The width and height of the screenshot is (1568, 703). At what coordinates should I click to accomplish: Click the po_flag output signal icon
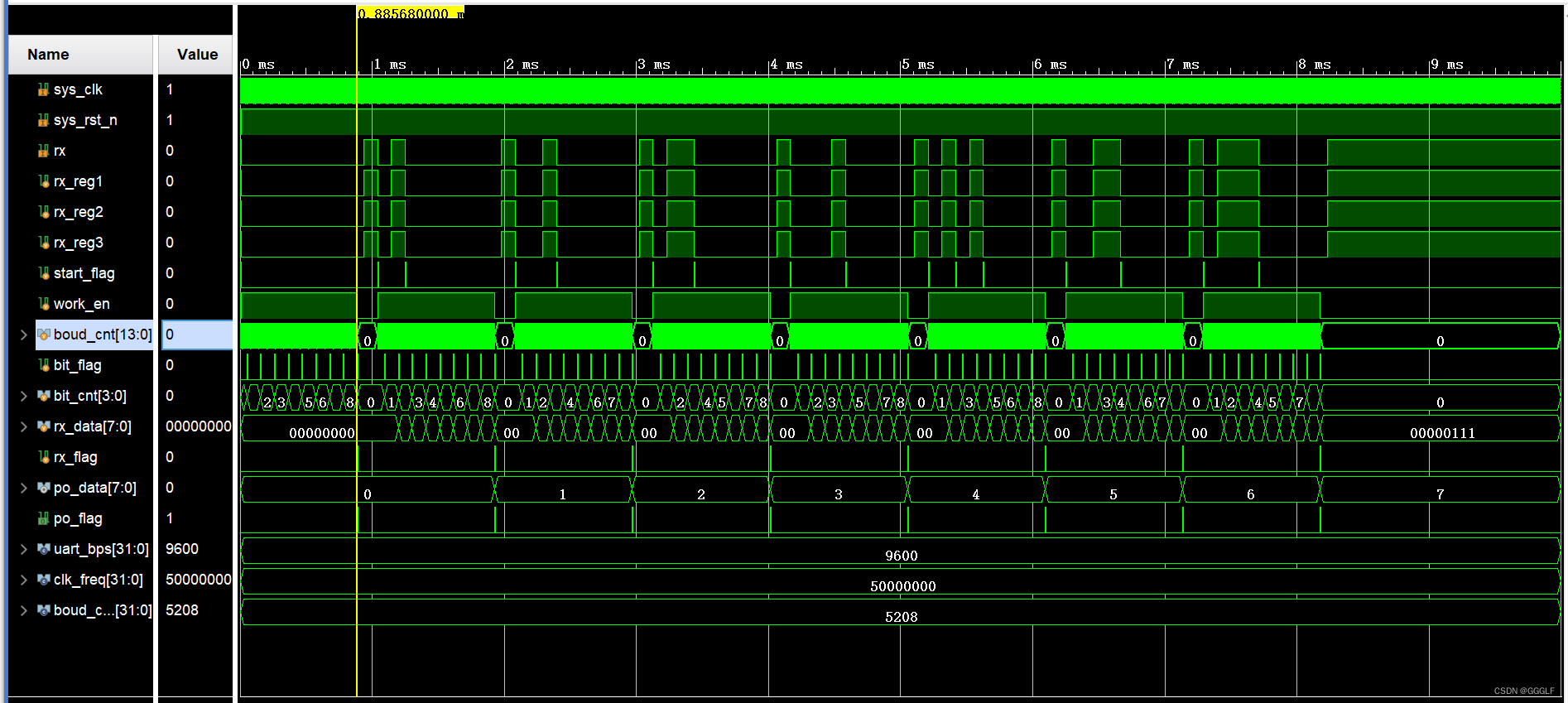coord(43,518)
